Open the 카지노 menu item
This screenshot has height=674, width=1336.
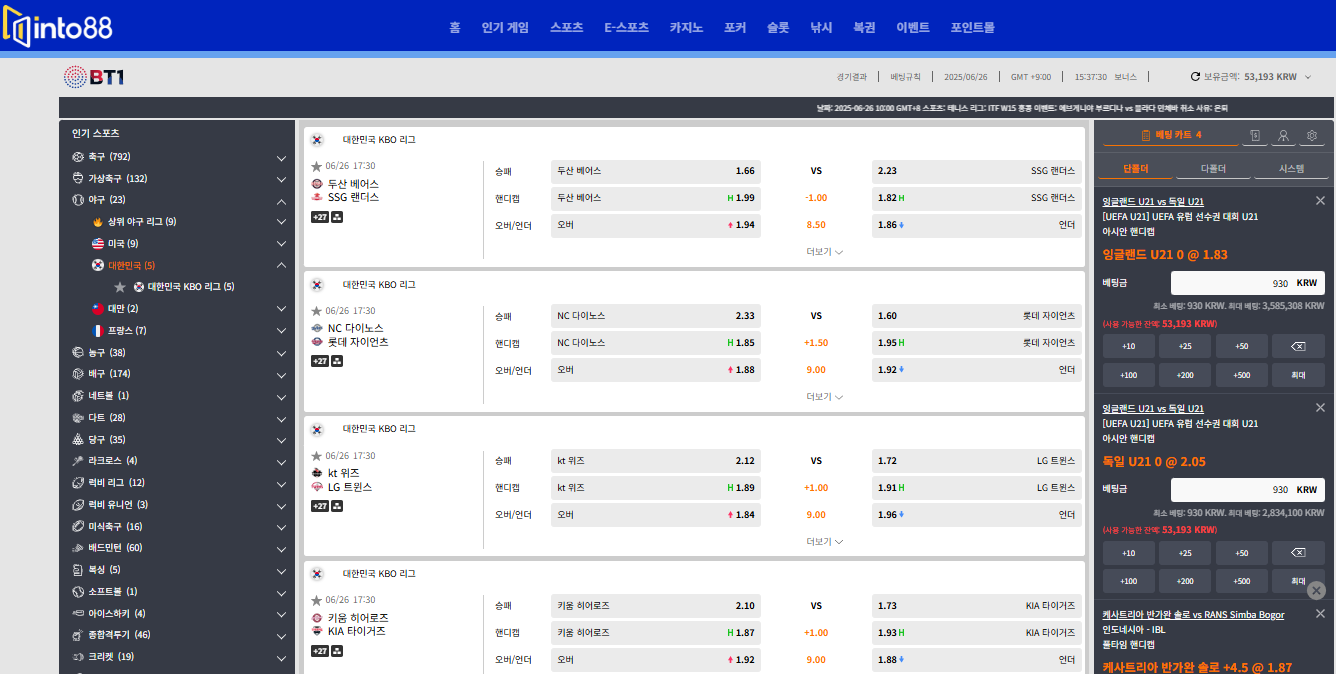[686, 27]
